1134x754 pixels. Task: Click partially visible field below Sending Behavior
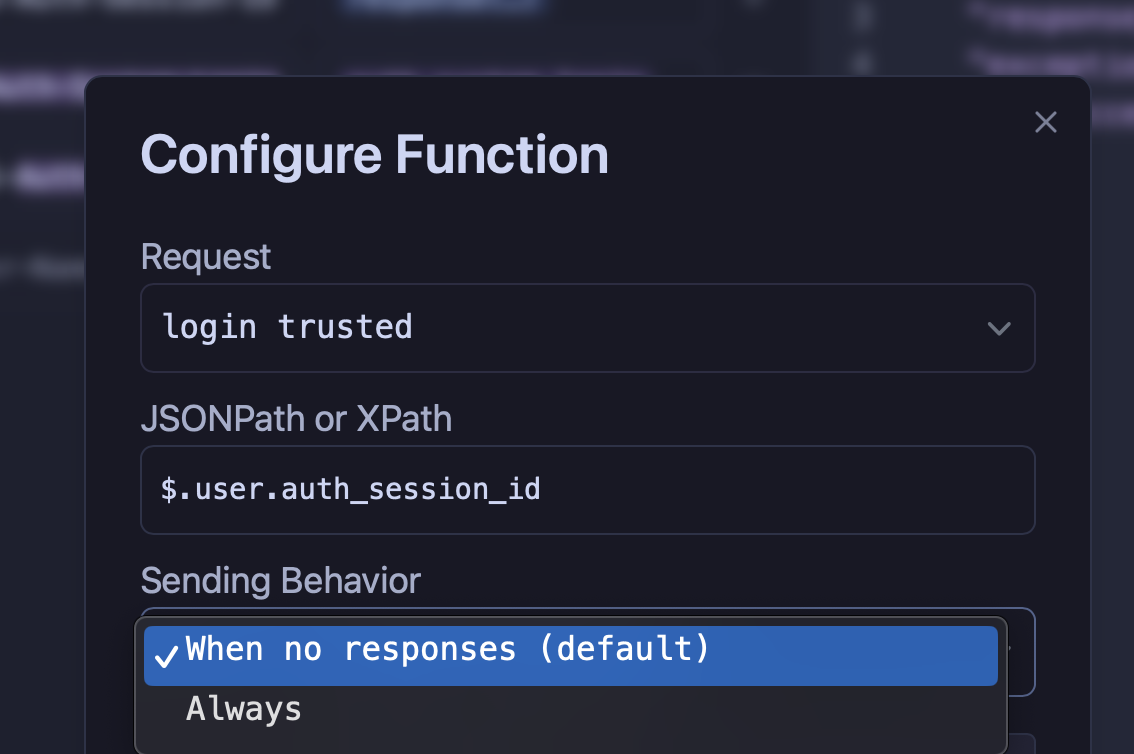click(x=1021, y=744)
